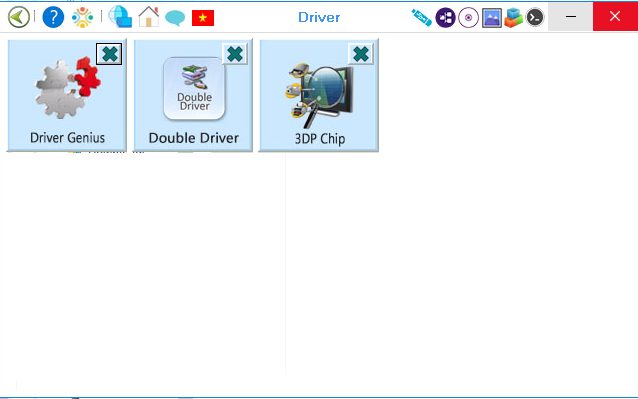Screen dimensions: 638x399
Task: Minimize the Driver window
Action: [570, 17]
